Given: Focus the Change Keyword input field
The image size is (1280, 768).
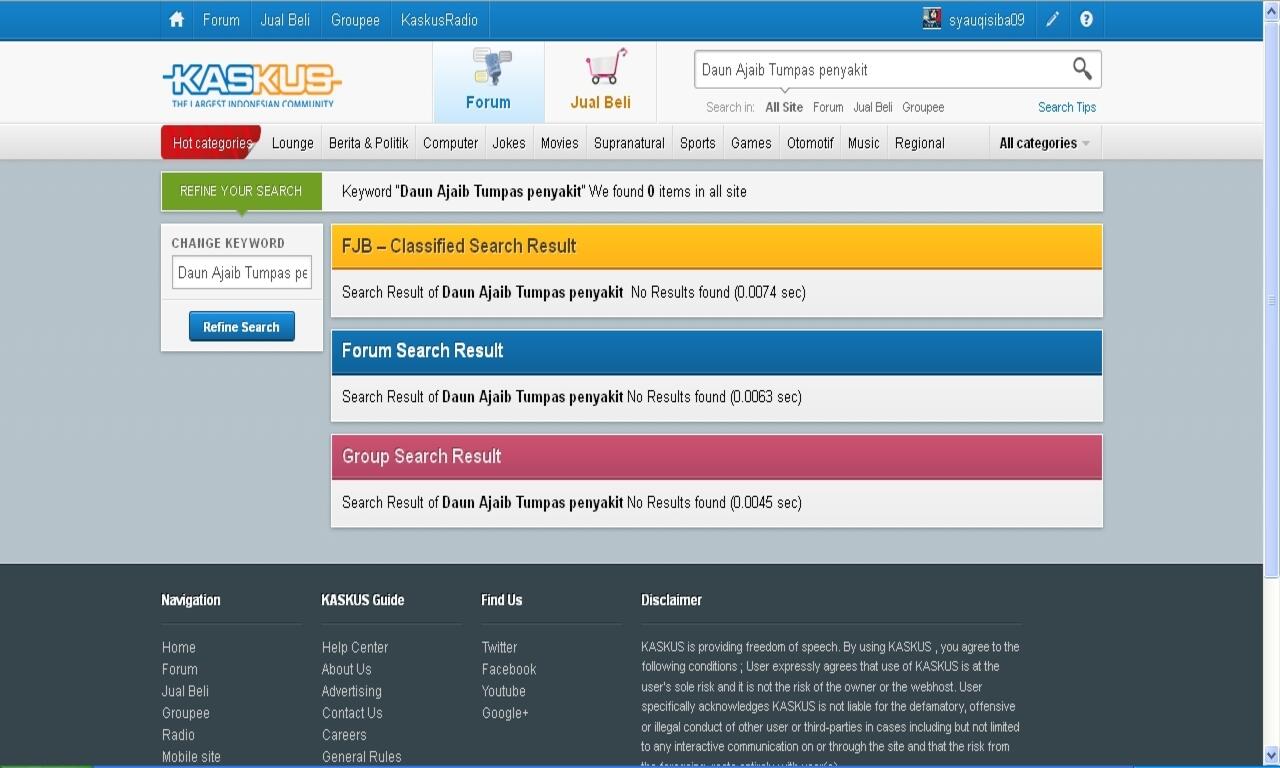Looking at the screenshot, I should (x=242, y=273).
